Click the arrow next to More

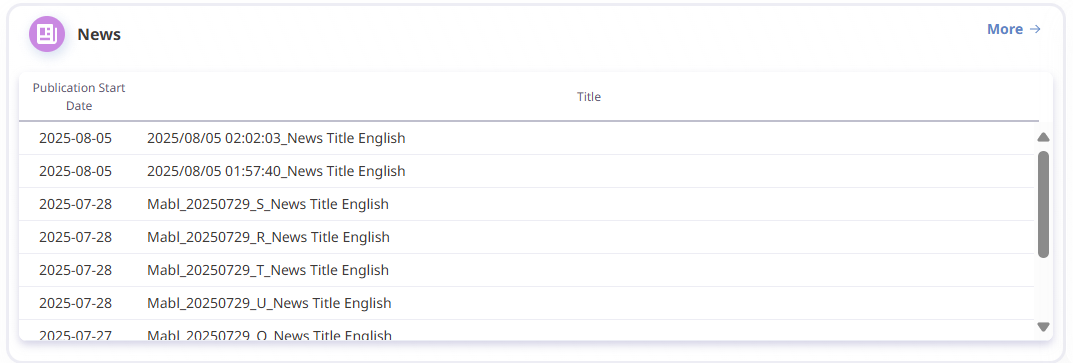[x=1035, y=29]
